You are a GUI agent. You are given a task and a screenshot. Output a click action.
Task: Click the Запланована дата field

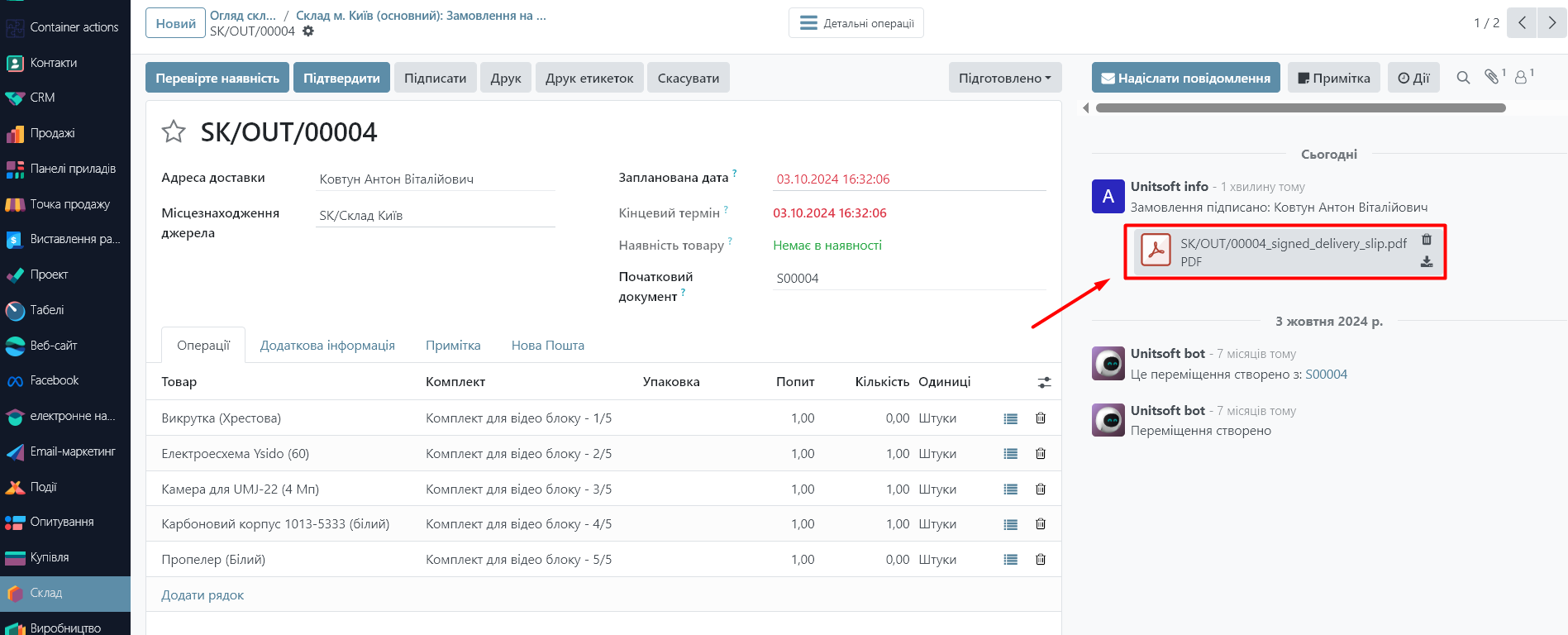coord(908,179)
